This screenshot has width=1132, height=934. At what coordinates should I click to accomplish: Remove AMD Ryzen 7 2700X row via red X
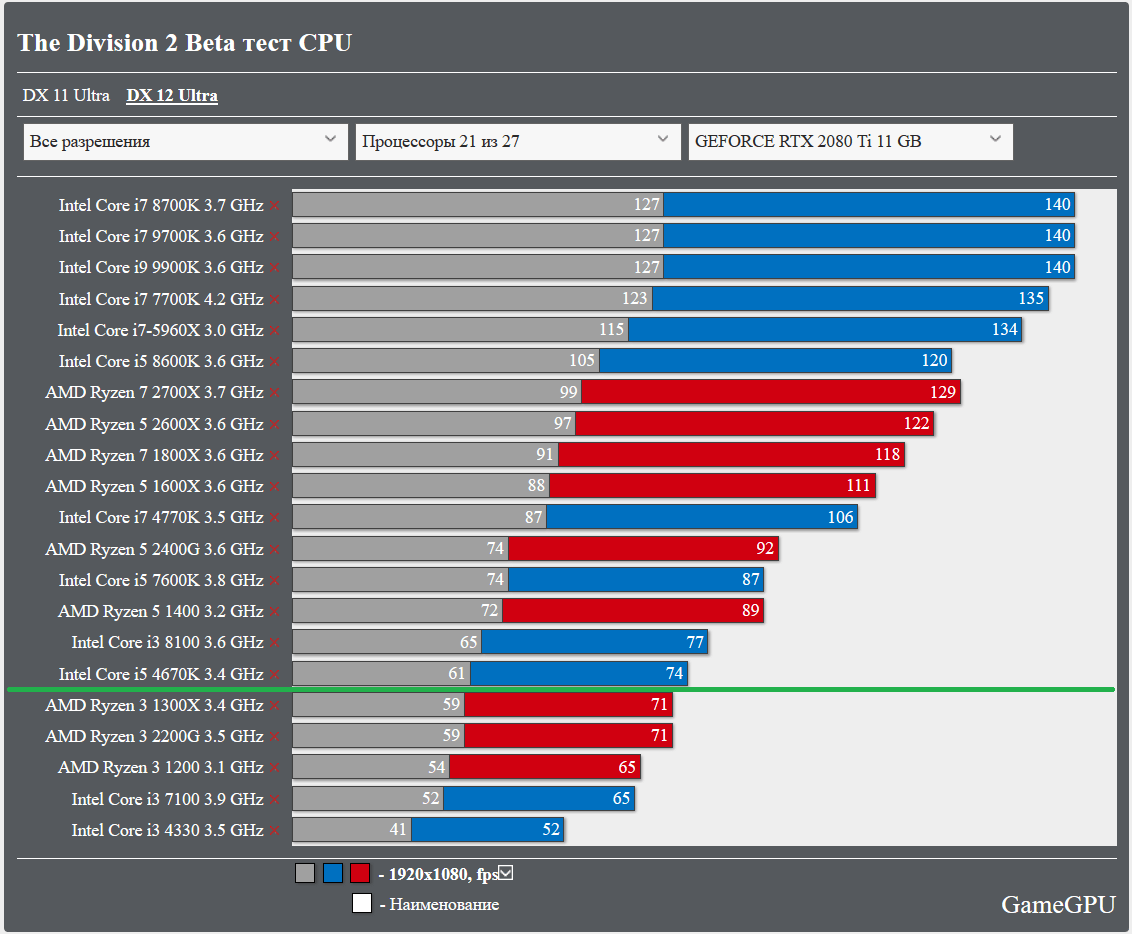[275, 393]
